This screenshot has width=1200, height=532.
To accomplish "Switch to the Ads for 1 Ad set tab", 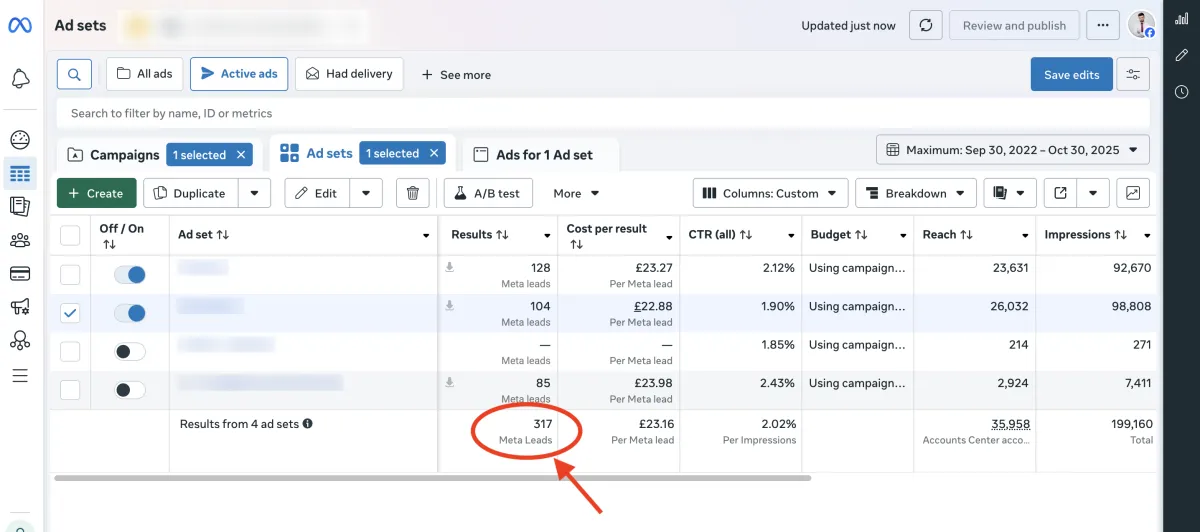I will 543,155.
